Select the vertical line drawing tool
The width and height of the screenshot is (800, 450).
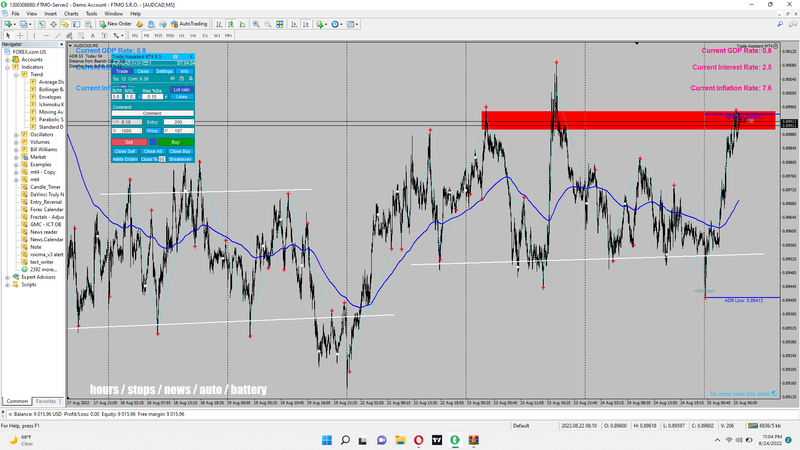[x=34, y=35]
